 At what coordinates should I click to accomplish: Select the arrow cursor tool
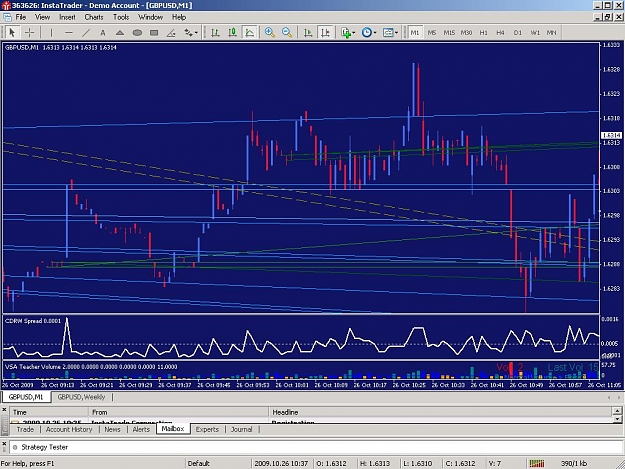(12, 33)
